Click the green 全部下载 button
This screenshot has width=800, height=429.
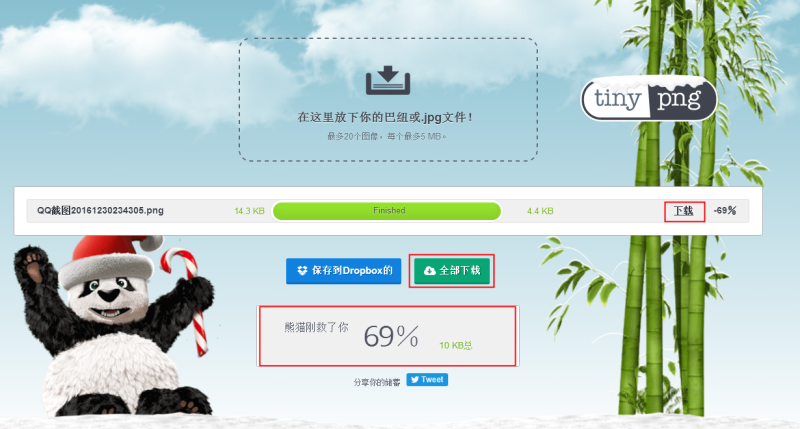pyautogui.click(x=452, y=271)
